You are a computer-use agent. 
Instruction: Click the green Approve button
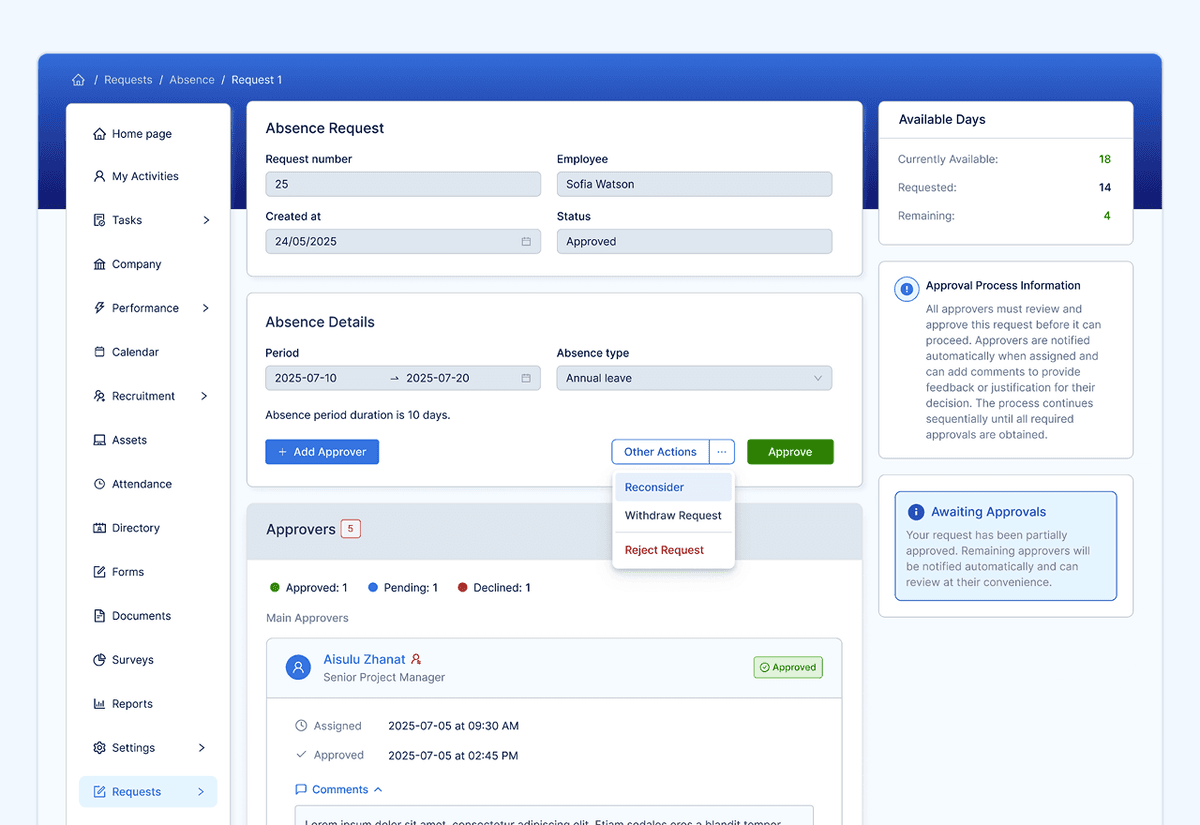[790, 452]
